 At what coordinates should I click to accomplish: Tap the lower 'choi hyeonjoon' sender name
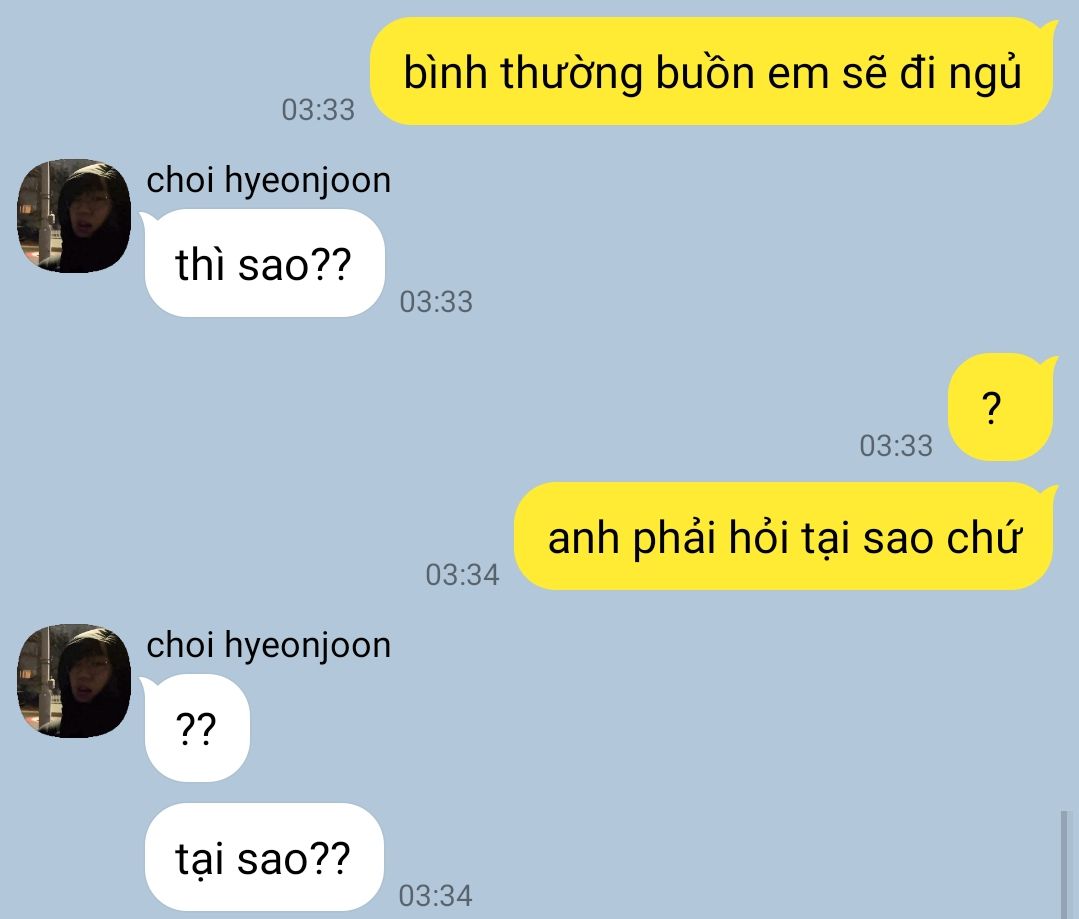(268, 646)
